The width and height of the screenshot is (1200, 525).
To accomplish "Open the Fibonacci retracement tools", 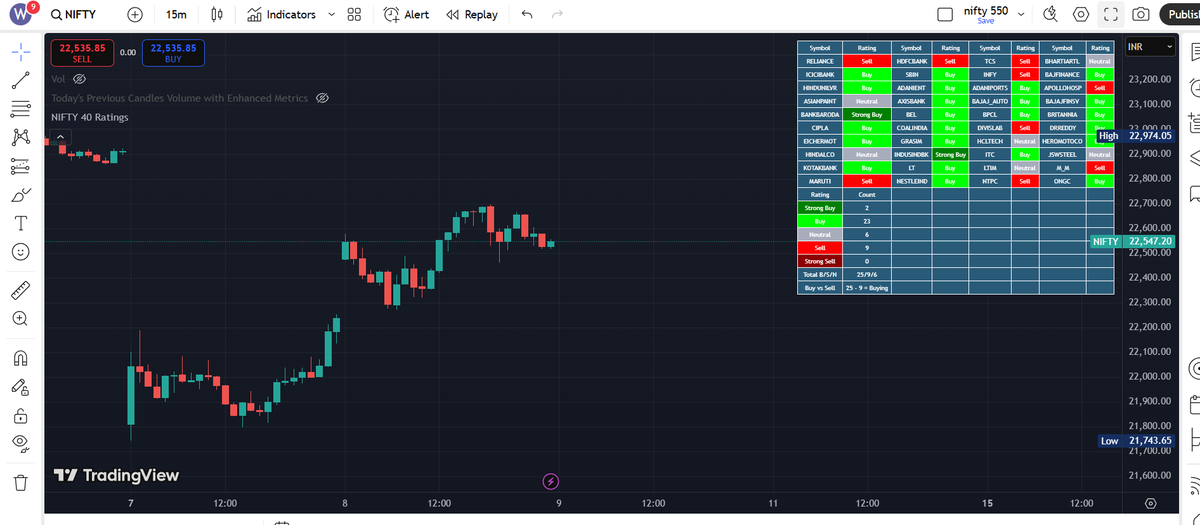I will pos(20,108).
